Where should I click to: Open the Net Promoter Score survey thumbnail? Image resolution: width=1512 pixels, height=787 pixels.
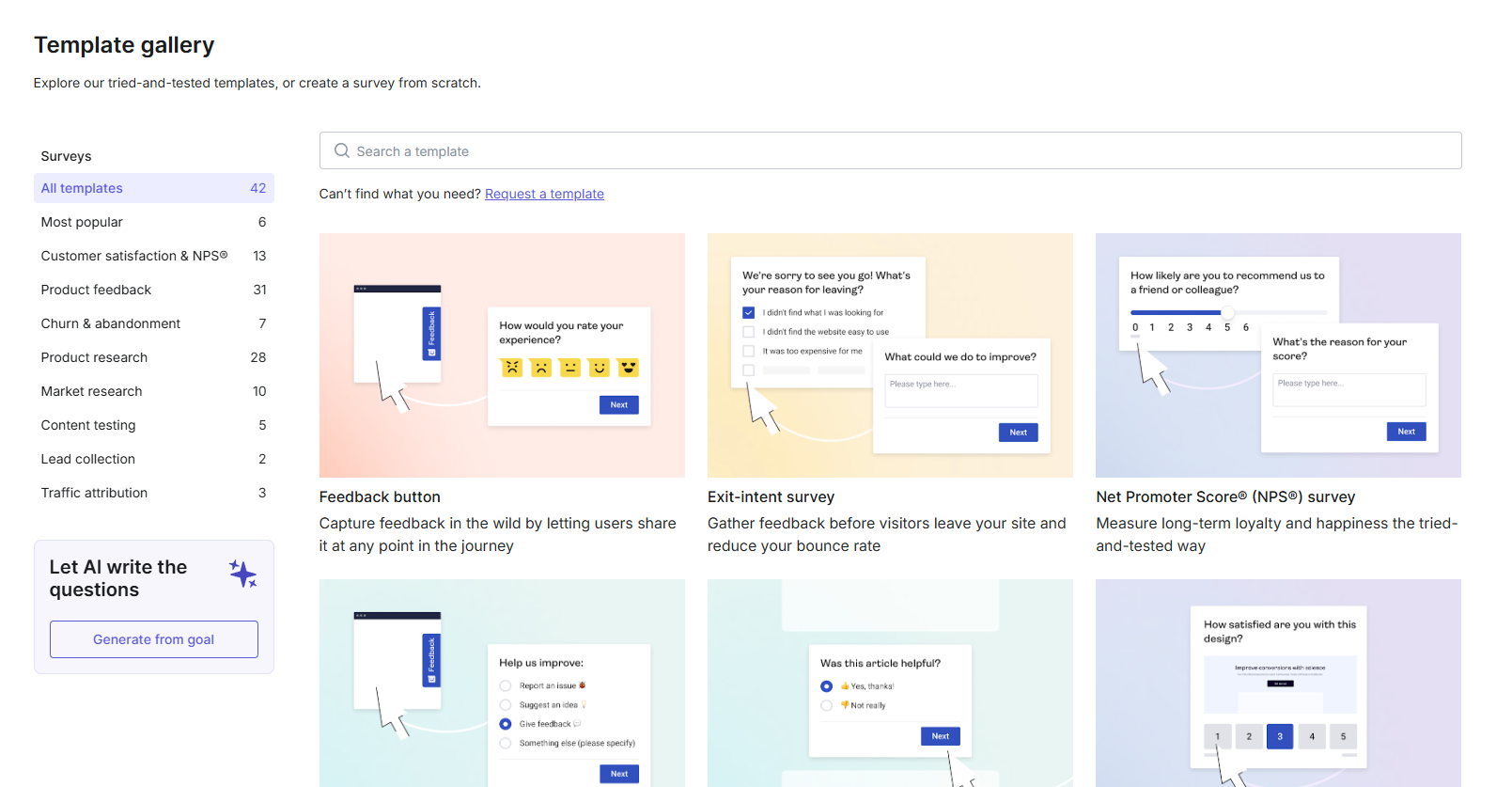pyautogui.click(x=1278, y=355)
